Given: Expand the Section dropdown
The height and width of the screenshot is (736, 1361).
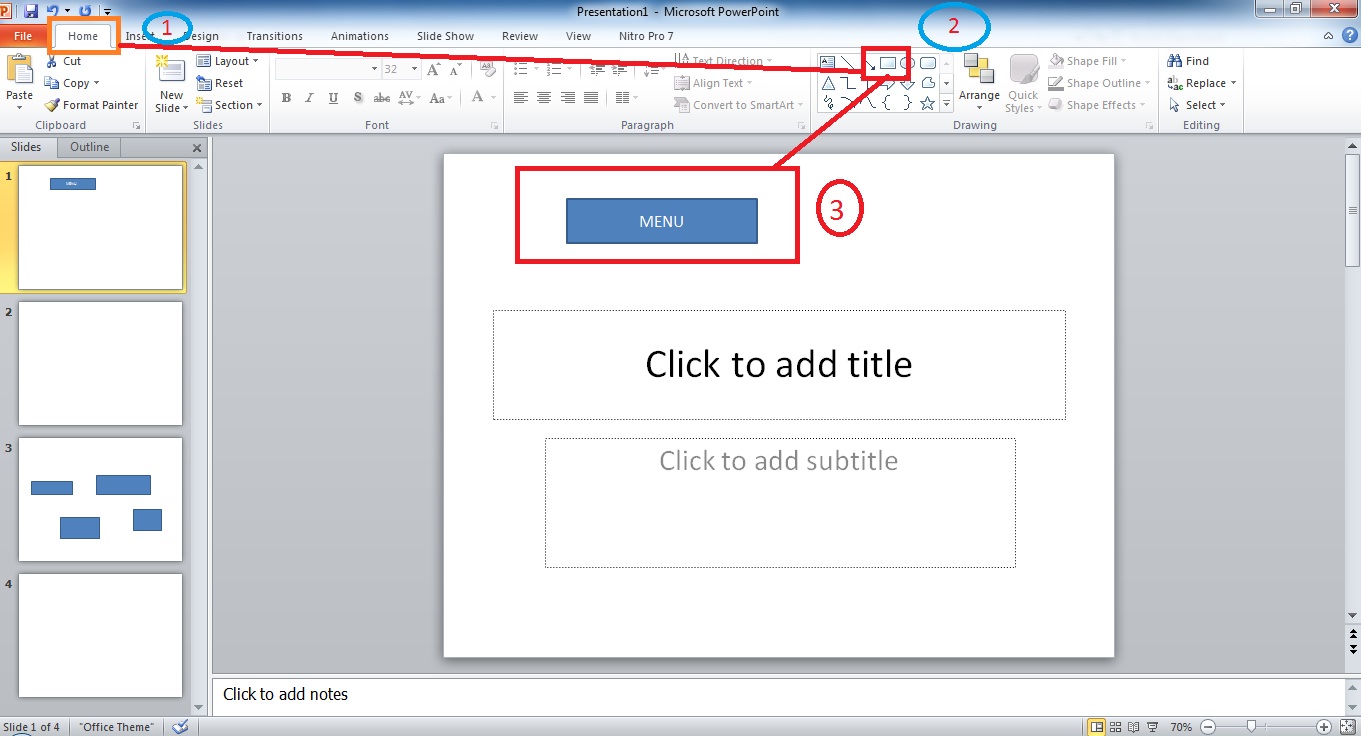Looking at the screenshot, I should (230, 105).
